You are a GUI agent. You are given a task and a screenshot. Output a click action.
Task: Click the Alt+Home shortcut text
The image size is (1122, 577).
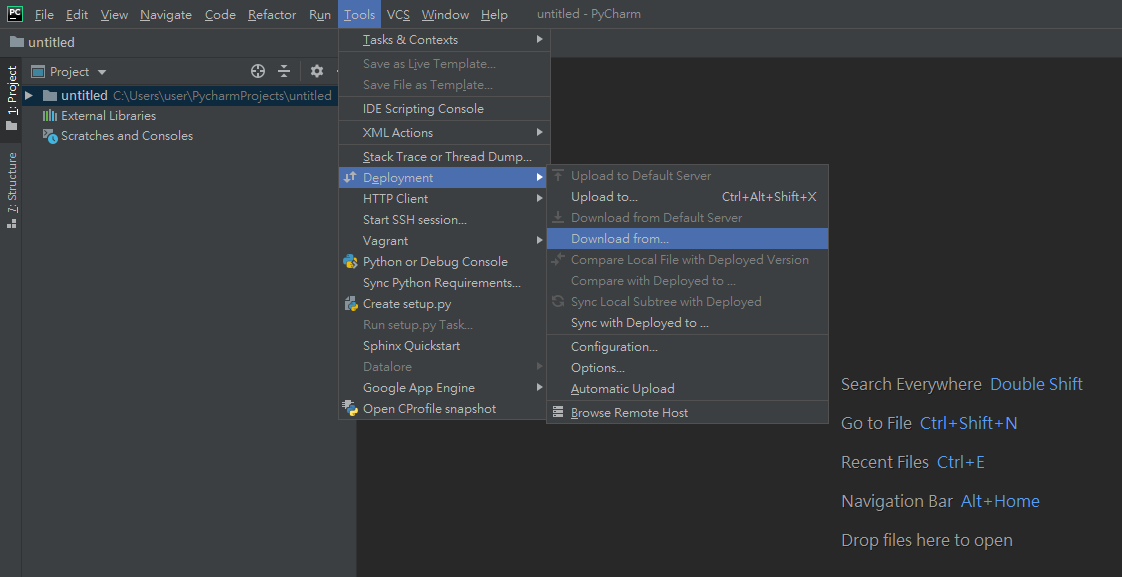coord(1000,501)
